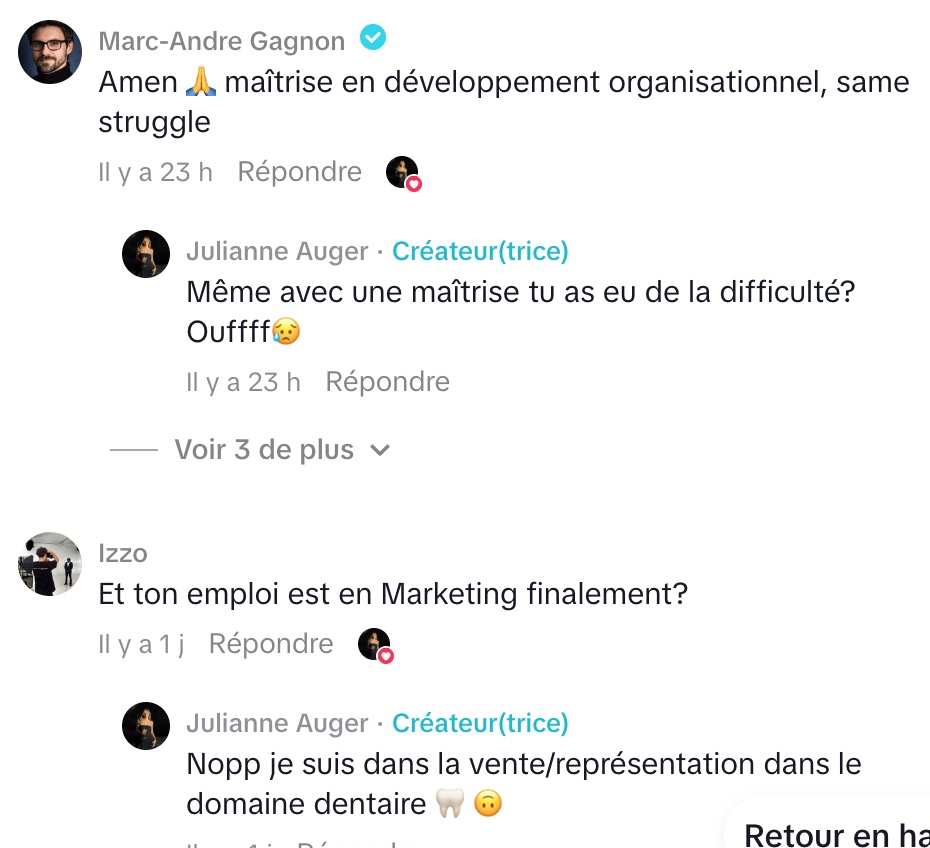Open Marc-Andre Gagnon's profile picture
930x848 pixels.
click(x=50, y=52)
